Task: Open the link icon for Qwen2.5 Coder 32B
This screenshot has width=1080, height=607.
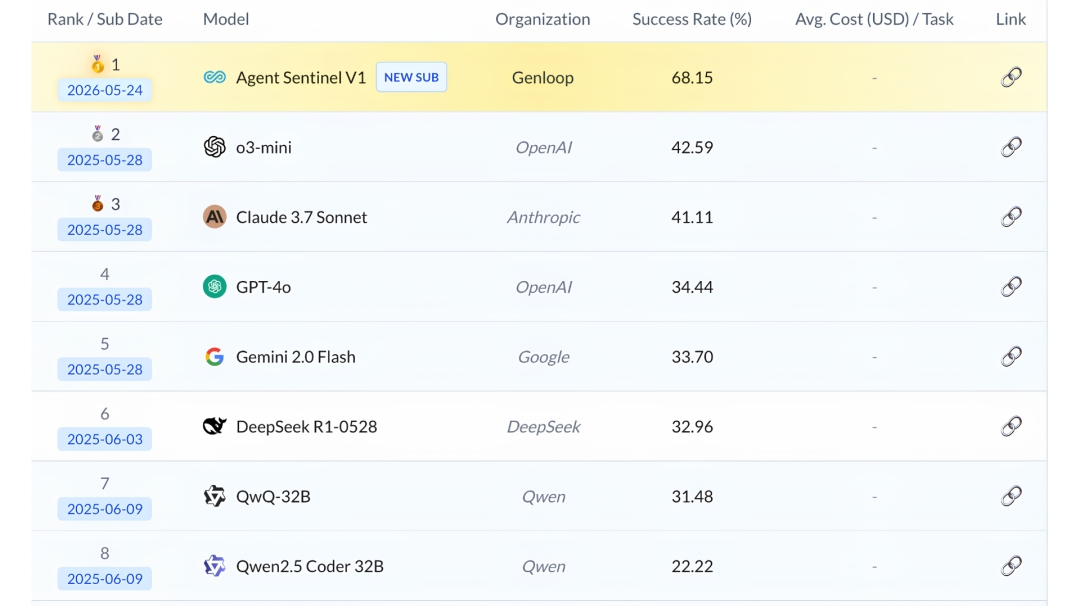Action: point(1010,566)
